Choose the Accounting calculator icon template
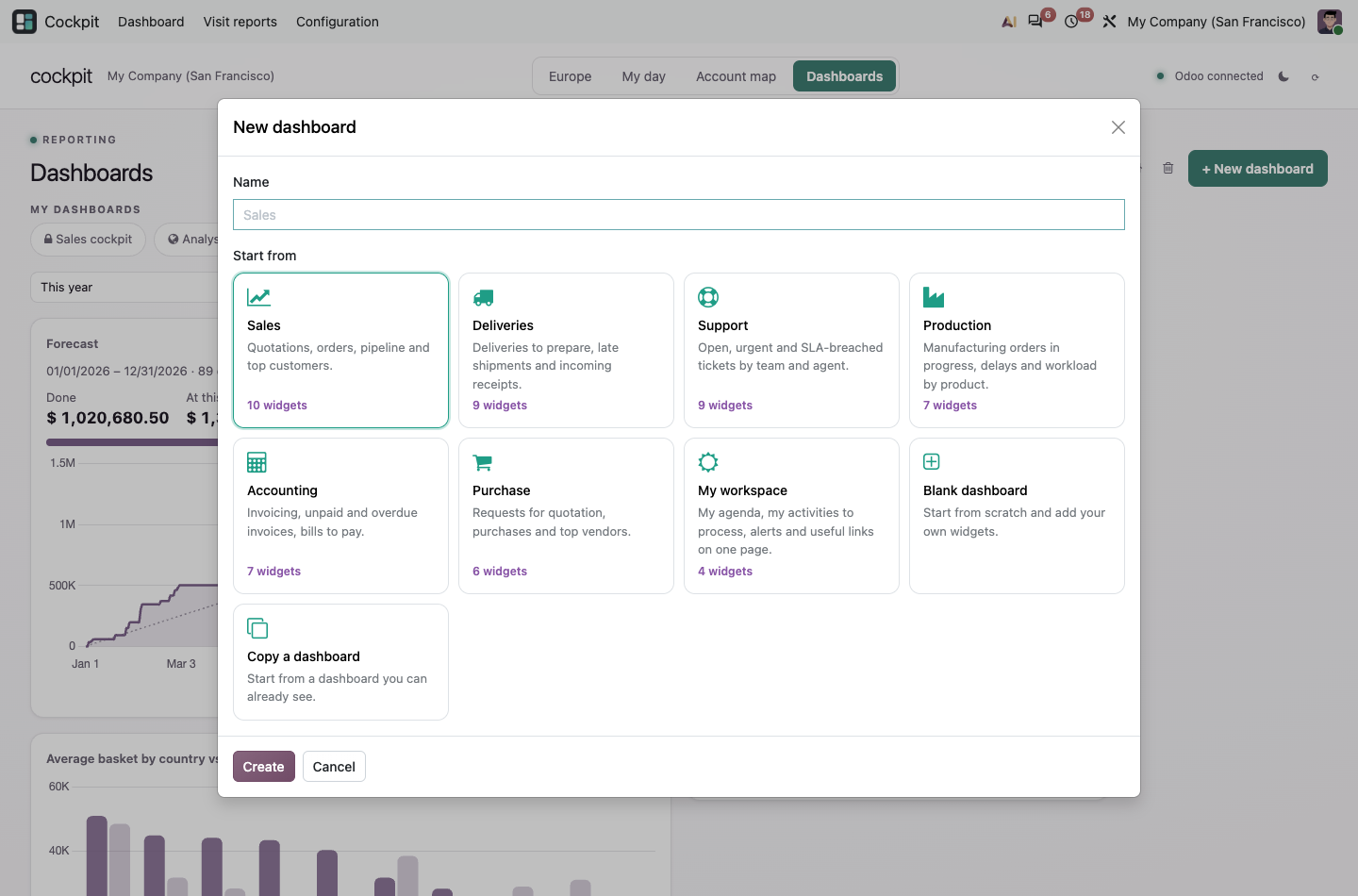 (x=257, y=462)
